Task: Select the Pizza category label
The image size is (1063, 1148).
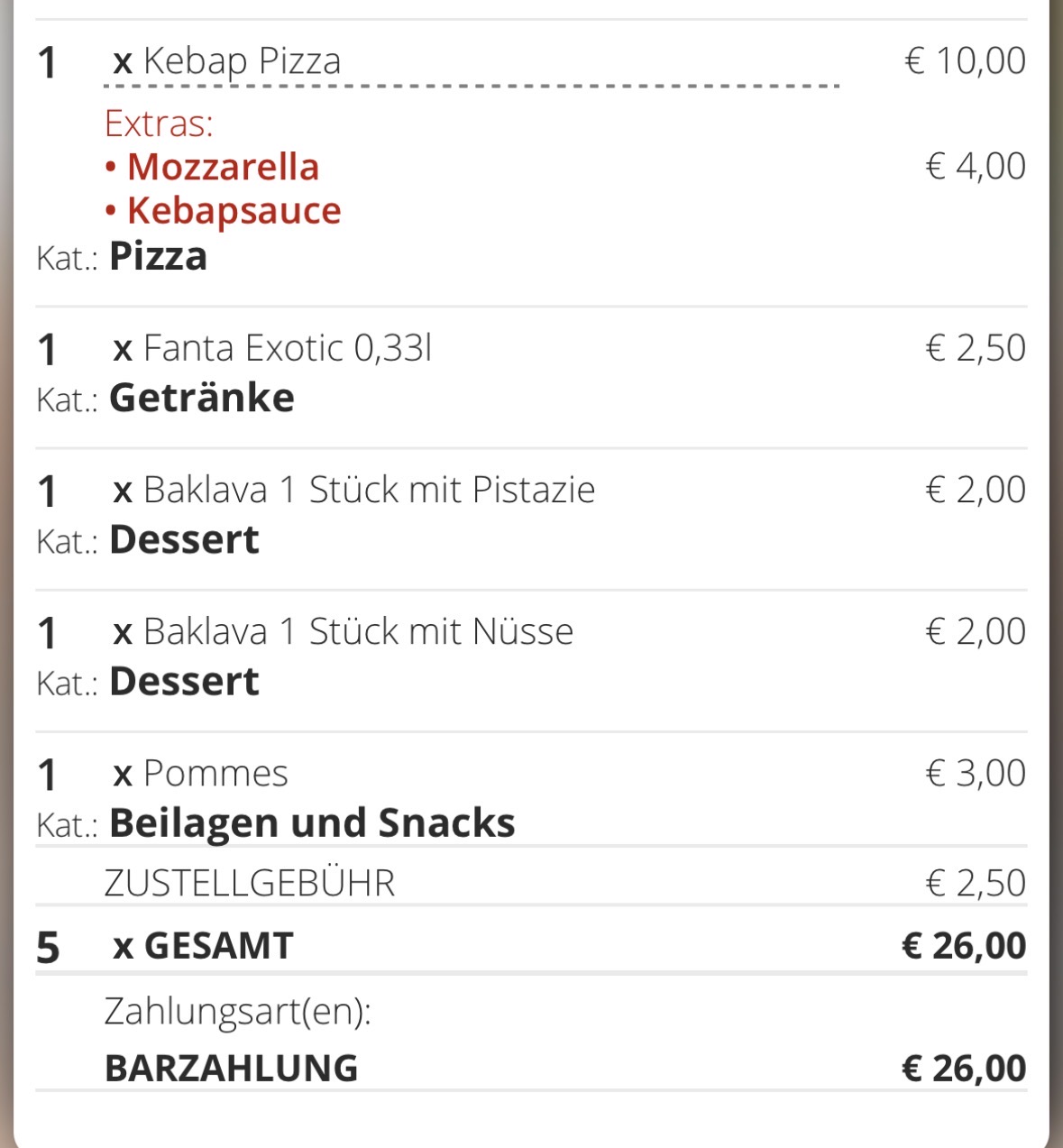Action: click(x=158, y=257)
